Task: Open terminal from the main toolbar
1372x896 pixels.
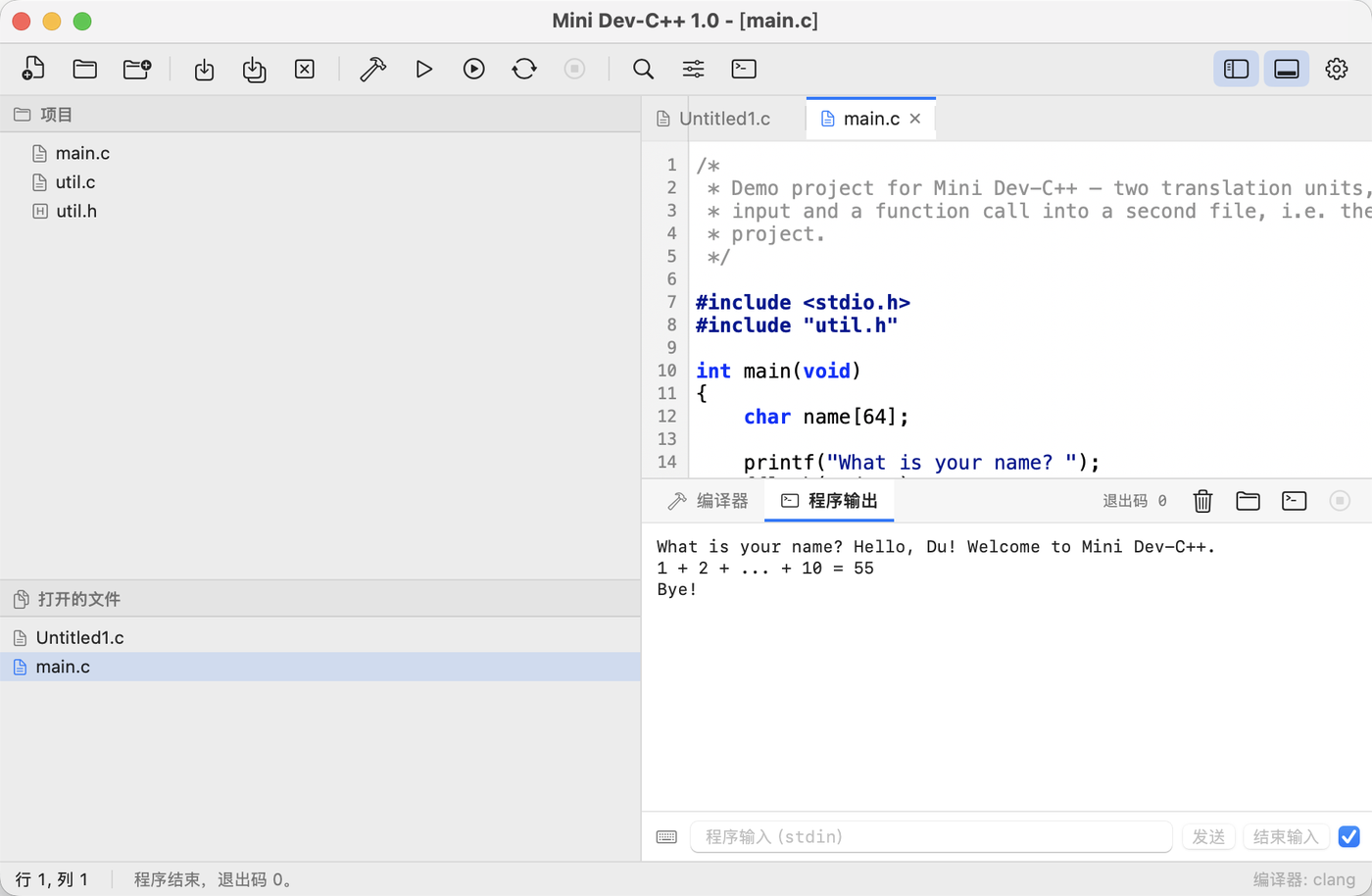Action: click(x=744, y=69)
